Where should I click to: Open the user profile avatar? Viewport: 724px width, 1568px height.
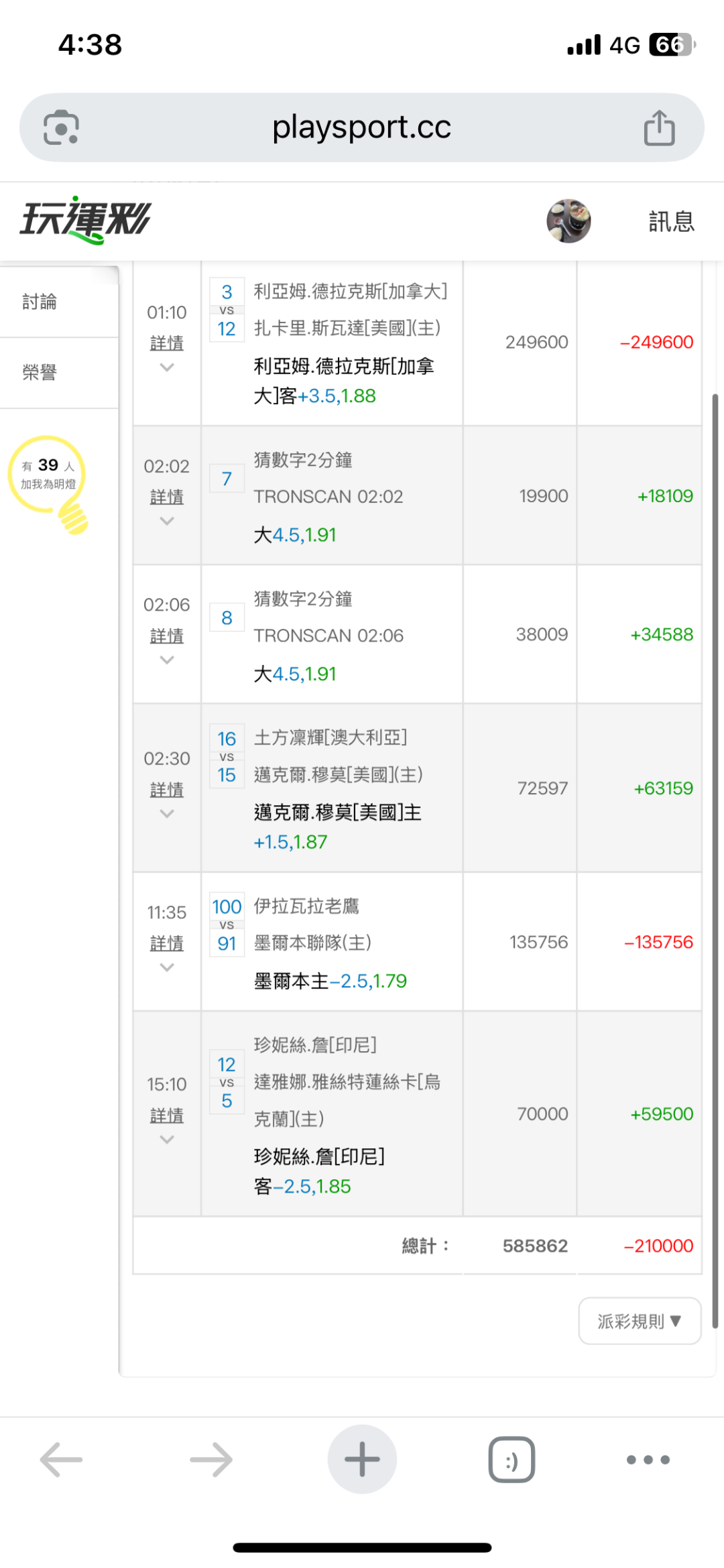tap(568, 221)
